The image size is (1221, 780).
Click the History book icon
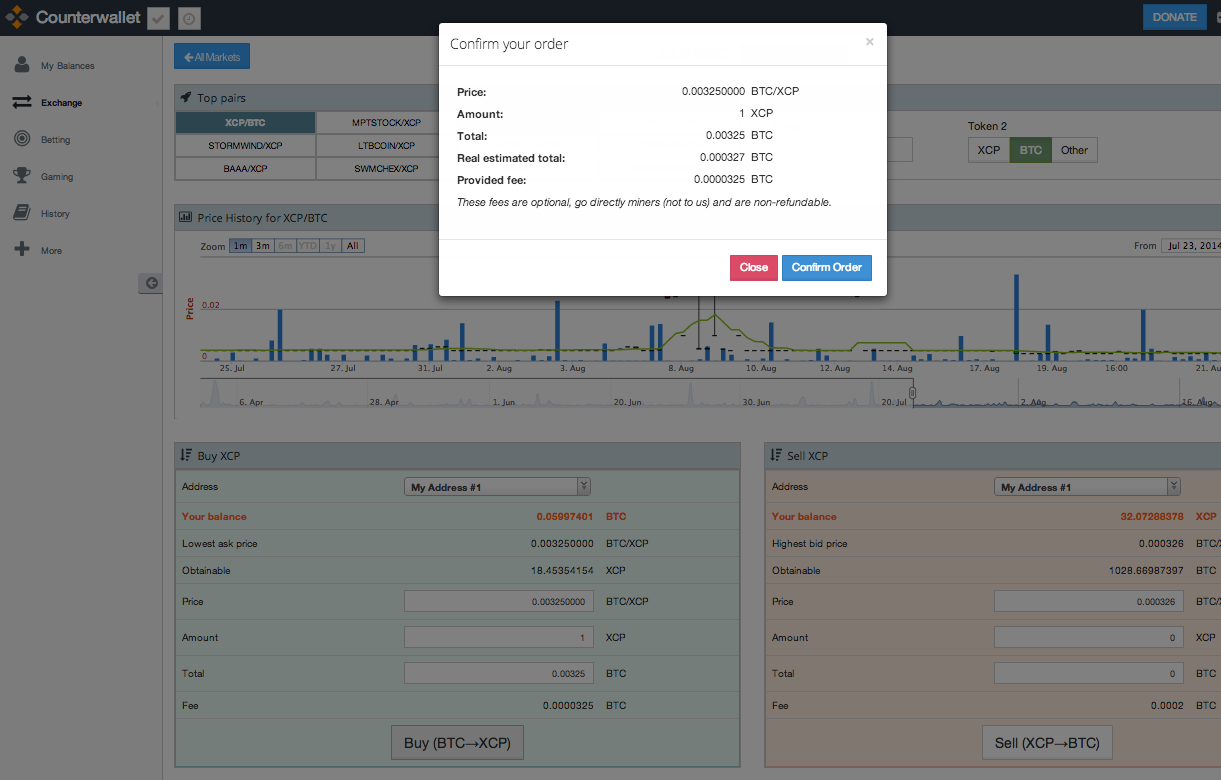[22, 213]
